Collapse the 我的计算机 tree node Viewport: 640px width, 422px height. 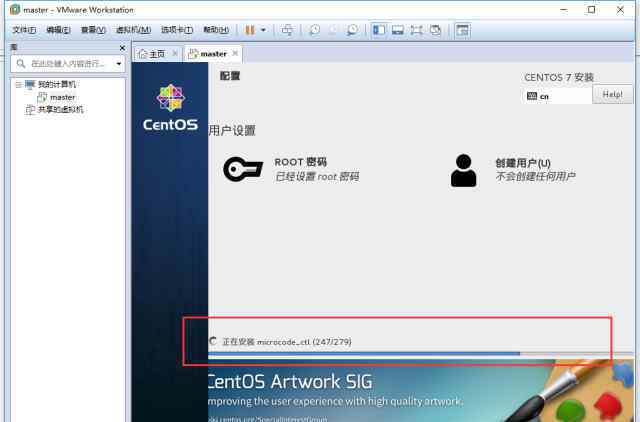pyautogui.click(x=18, y=84)
